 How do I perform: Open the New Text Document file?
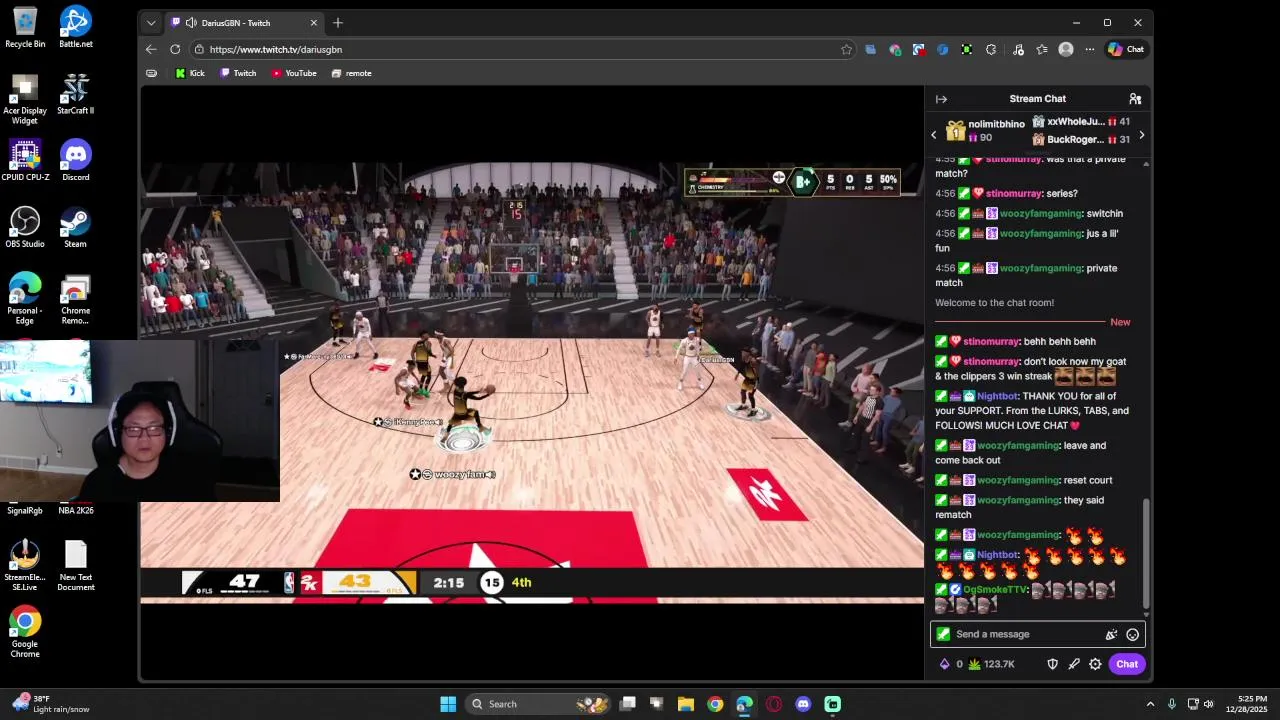[75, 566]
